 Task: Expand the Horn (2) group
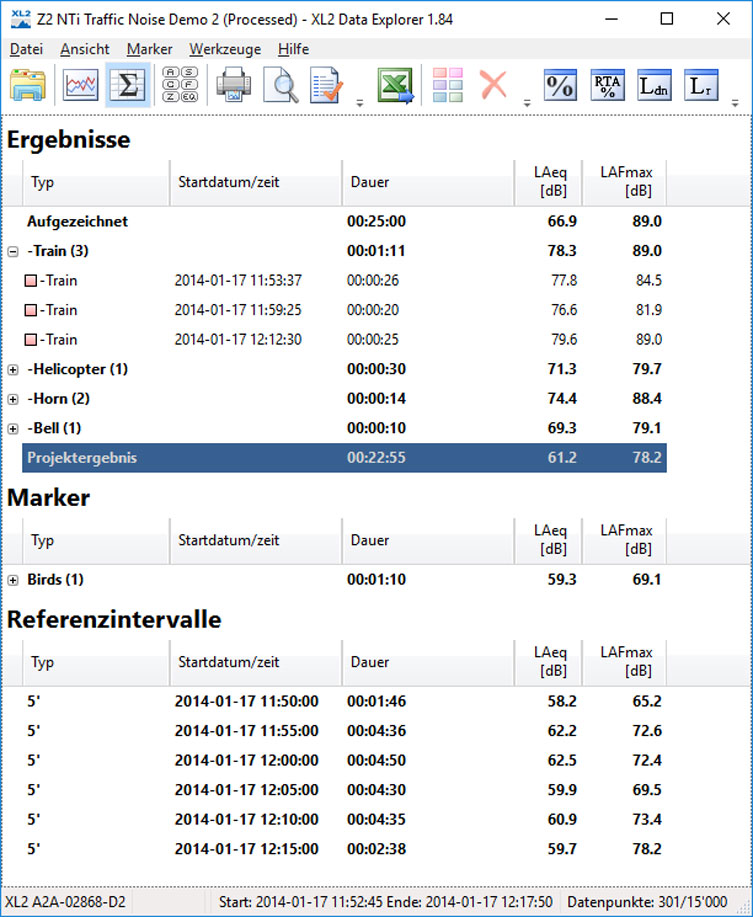[13, 399]
